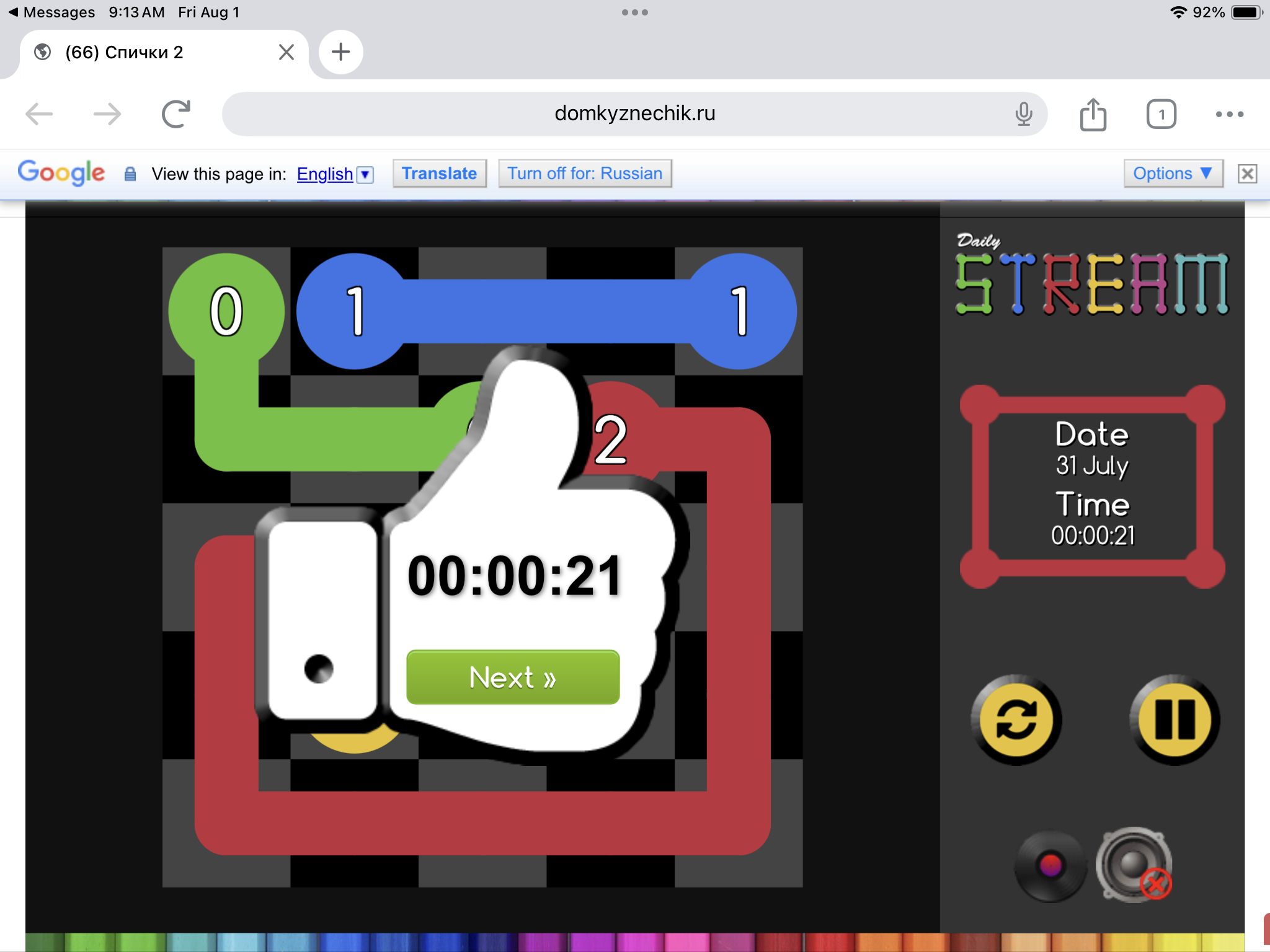
Task: Toggle the muted speaker sound icon
Action: coord(1134,865)
